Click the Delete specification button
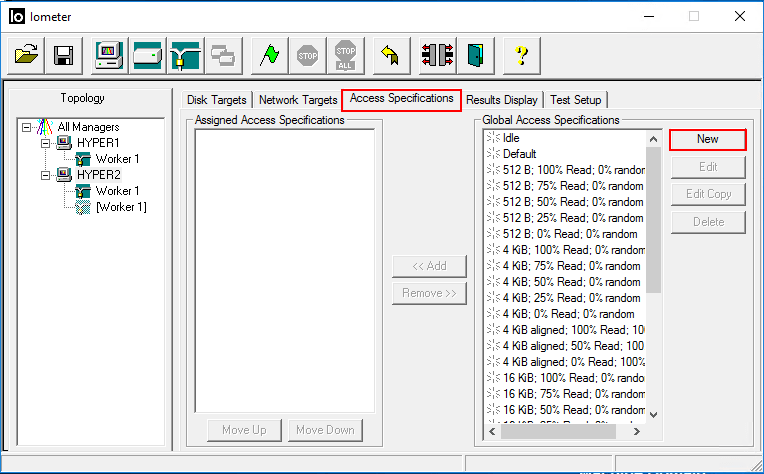This screenshot has width=764, height=474. 708,222
